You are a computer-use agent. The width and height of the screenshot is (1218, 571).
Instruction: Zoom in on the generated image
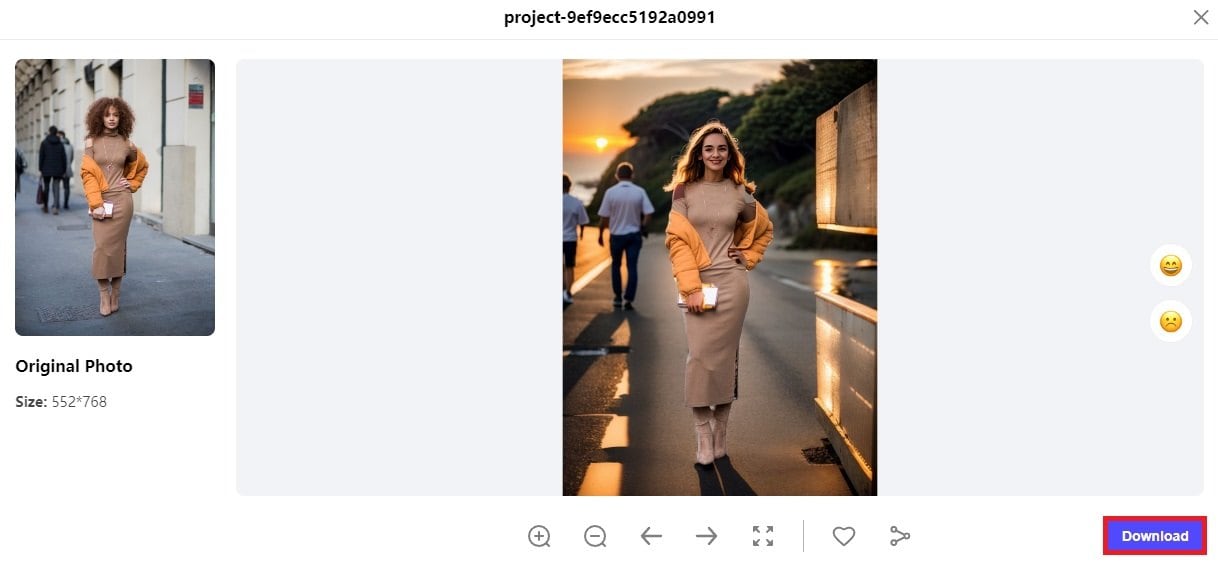(539, 536)
